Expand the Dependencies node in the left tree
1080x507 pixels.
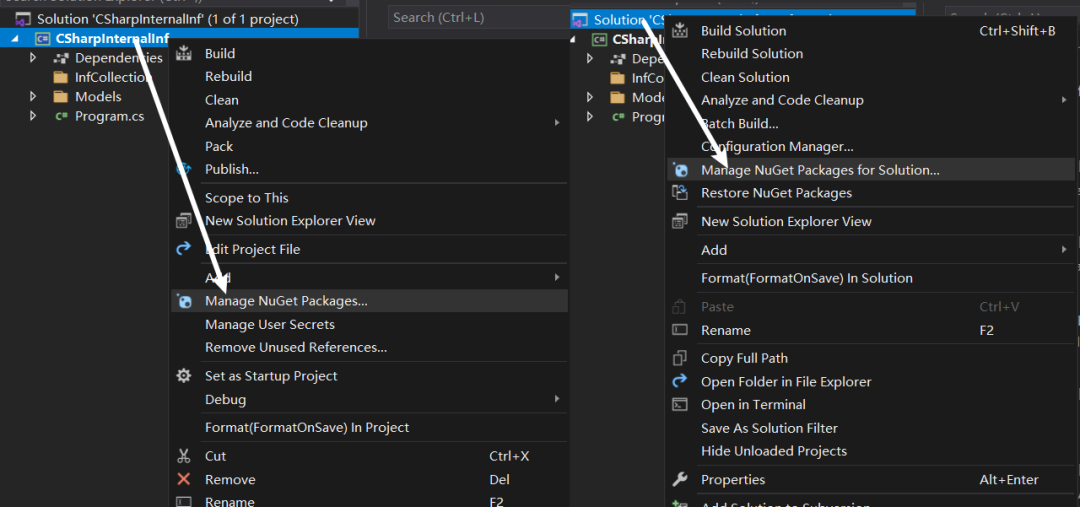(x=32, y=58)
